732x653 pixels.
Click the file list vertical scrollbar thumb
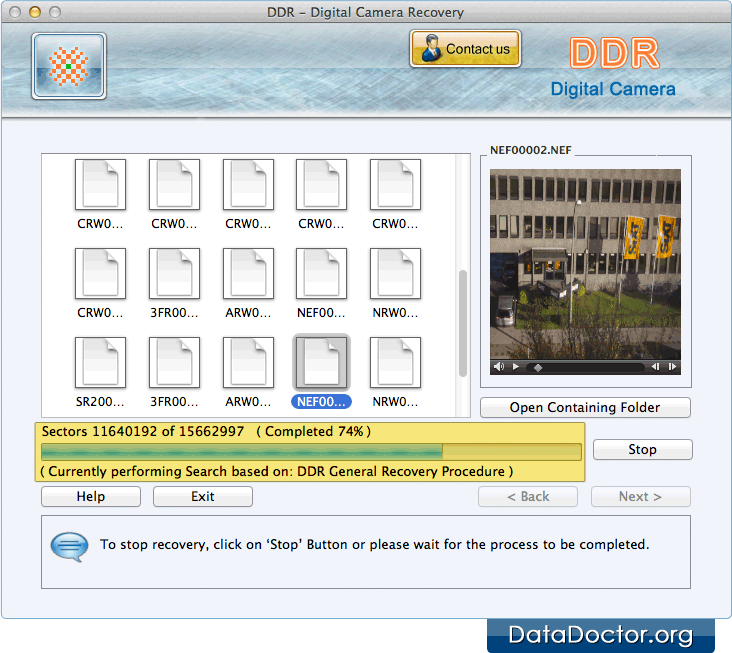coord(463,323)
